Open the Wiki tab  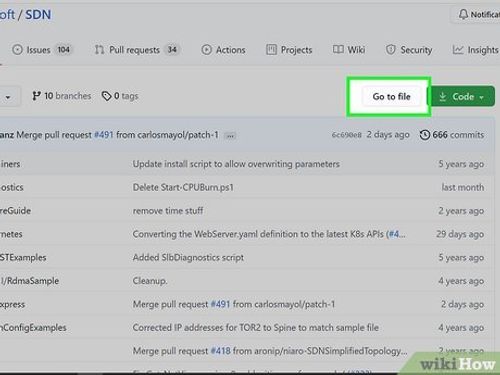349,50
